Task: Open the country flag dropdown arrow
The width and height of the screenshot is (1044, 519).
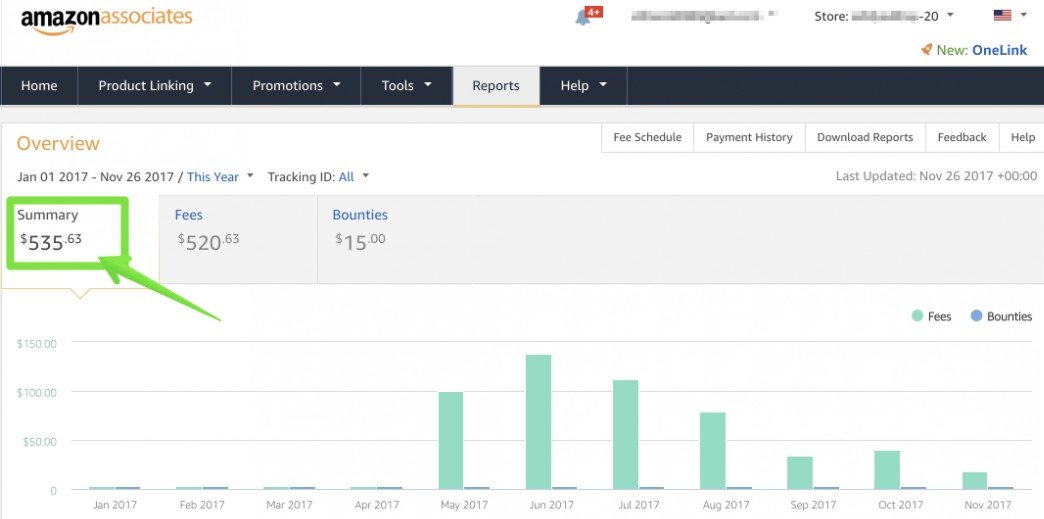Action: pos(1024,15)
